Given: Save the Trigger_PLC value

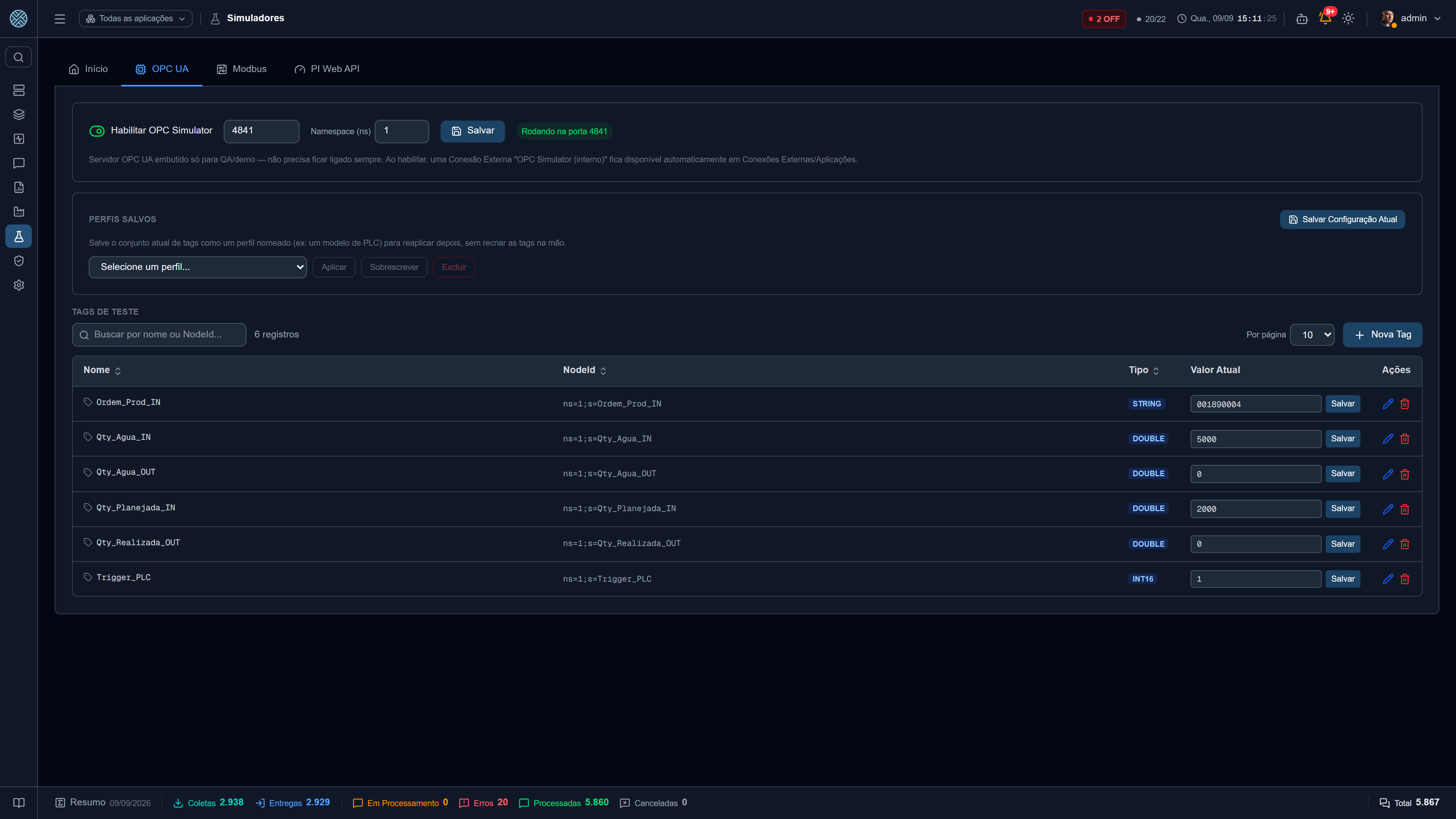Looking at the screenshot, I should (x=1342, y=579).
